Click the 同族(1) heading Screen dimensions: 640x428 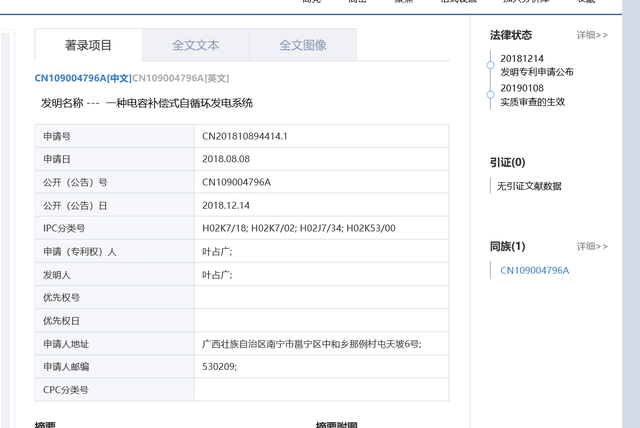click(507, 246)
